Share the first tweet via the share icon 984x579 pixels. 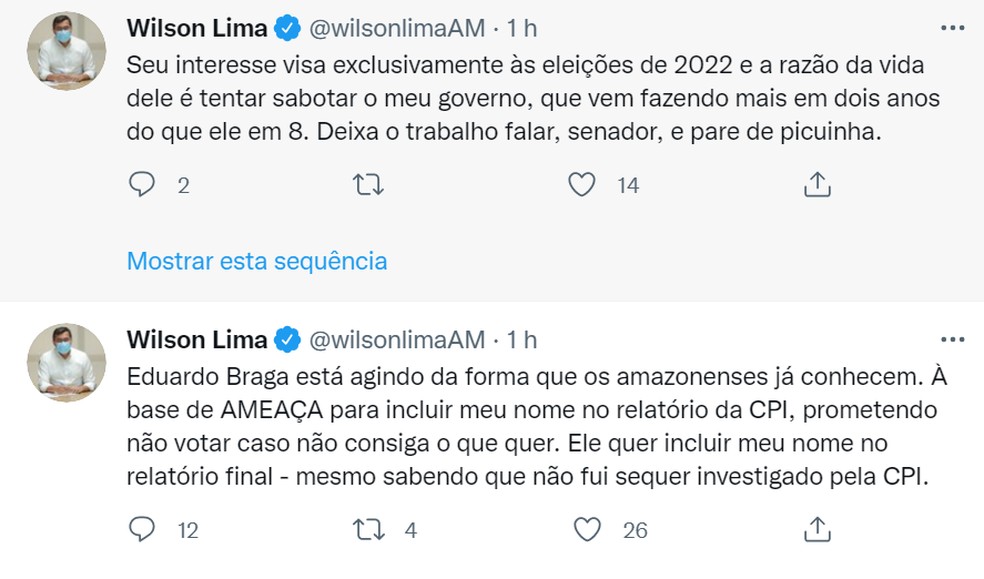(x=818, y=184)
